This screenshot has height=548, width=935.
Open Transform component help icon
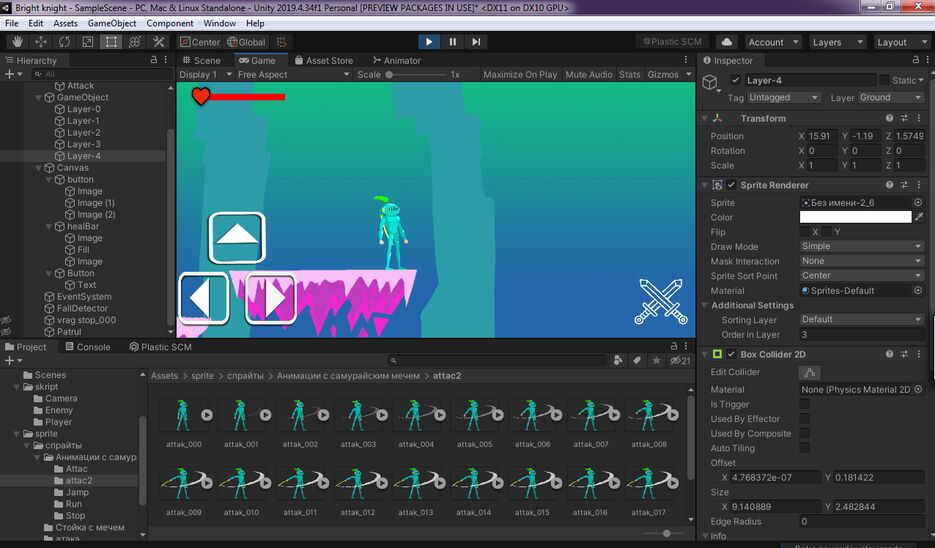(x=889, y=118)
